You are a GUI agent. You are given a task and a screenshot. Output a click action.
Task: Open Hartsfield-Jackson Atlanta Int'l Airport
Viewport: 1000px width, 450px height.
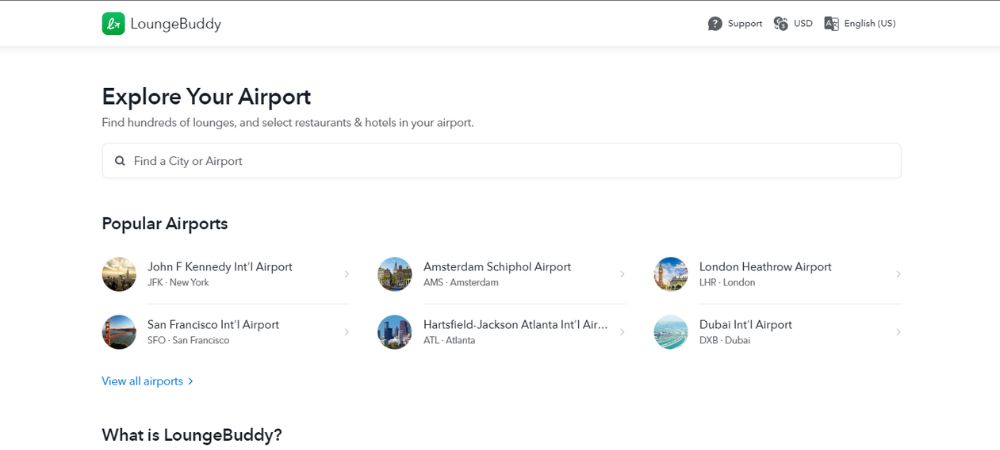pyautogui.click(x=515, y=325)
